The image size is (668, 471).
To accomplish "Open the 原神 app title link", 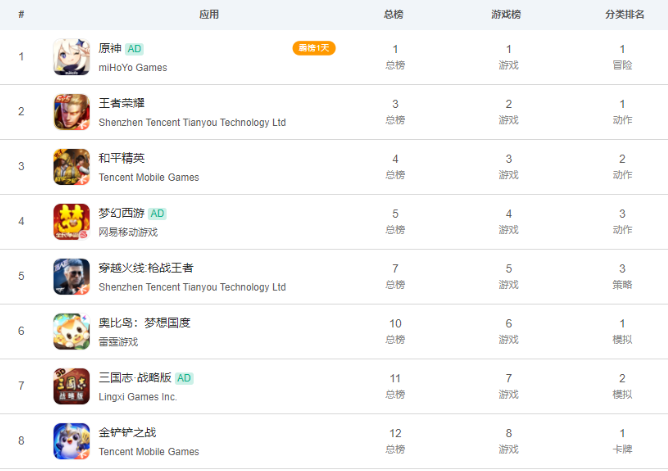I will coord(110,49).
